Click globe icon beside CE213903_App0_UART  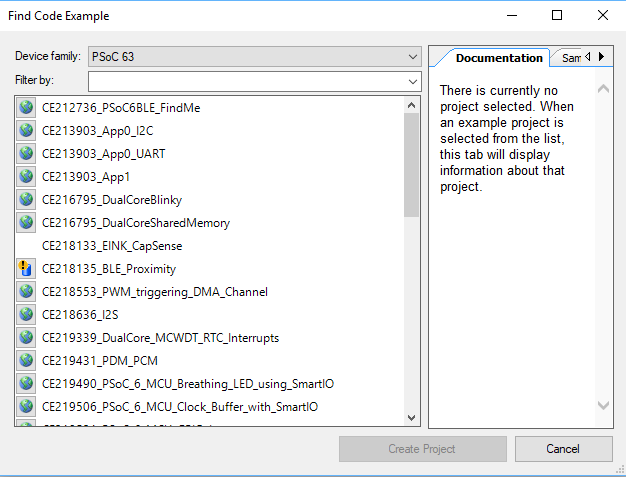26,153
